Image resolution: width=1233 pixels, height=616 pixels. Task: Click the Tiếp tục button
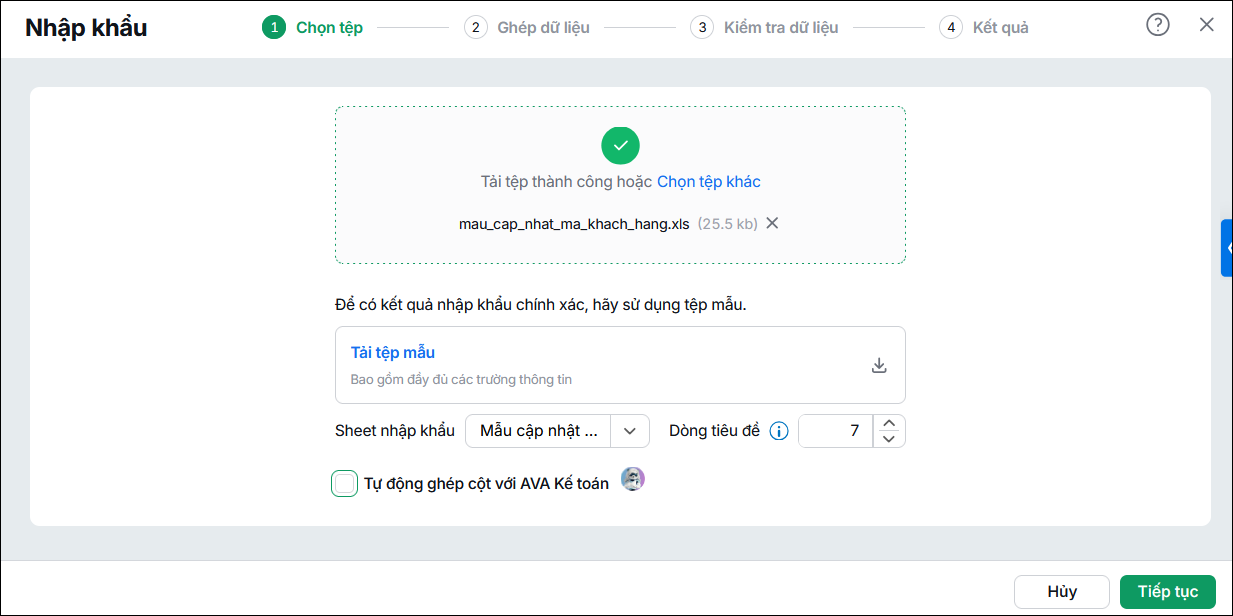click(1167, 591)
